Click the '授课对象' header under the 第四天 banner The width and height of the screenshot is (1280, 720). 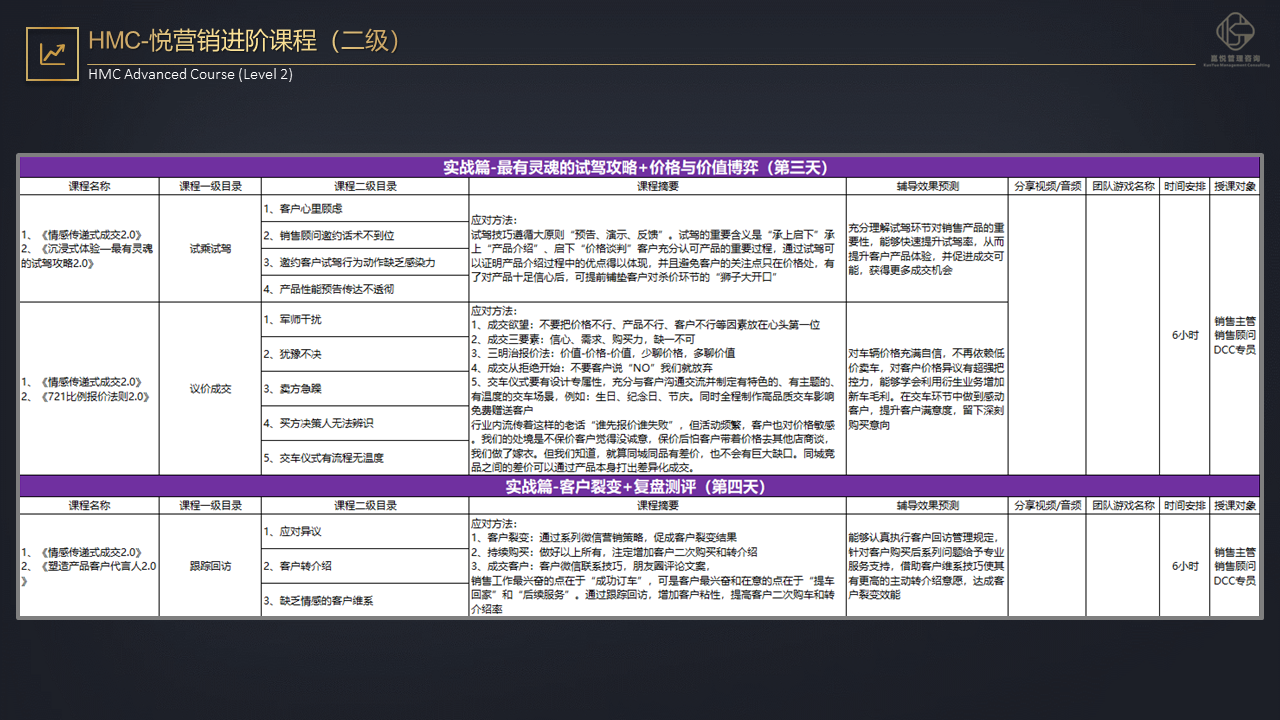click(1235, 506)
